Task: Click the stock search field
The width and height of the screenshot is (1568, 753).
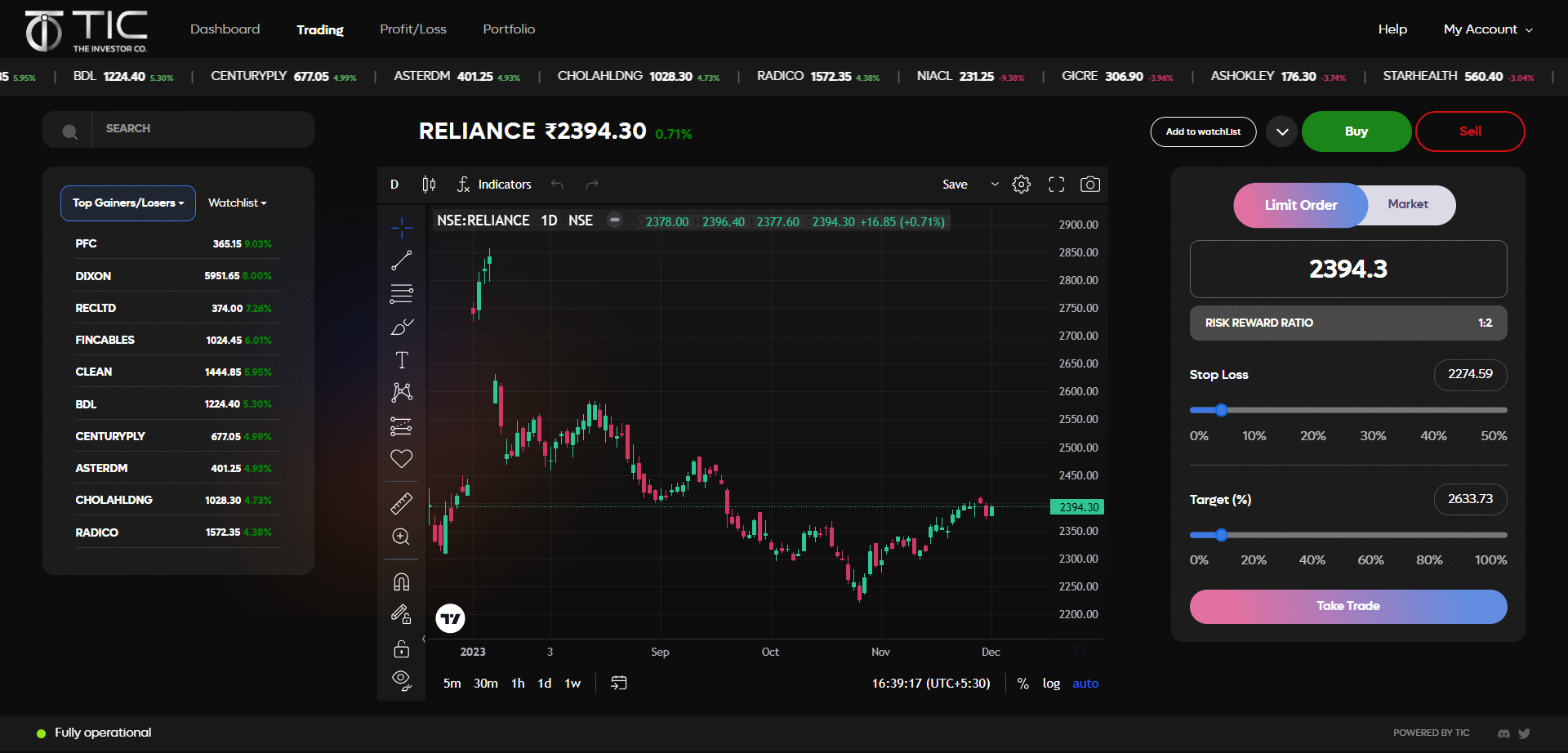Action: point(204,129)
